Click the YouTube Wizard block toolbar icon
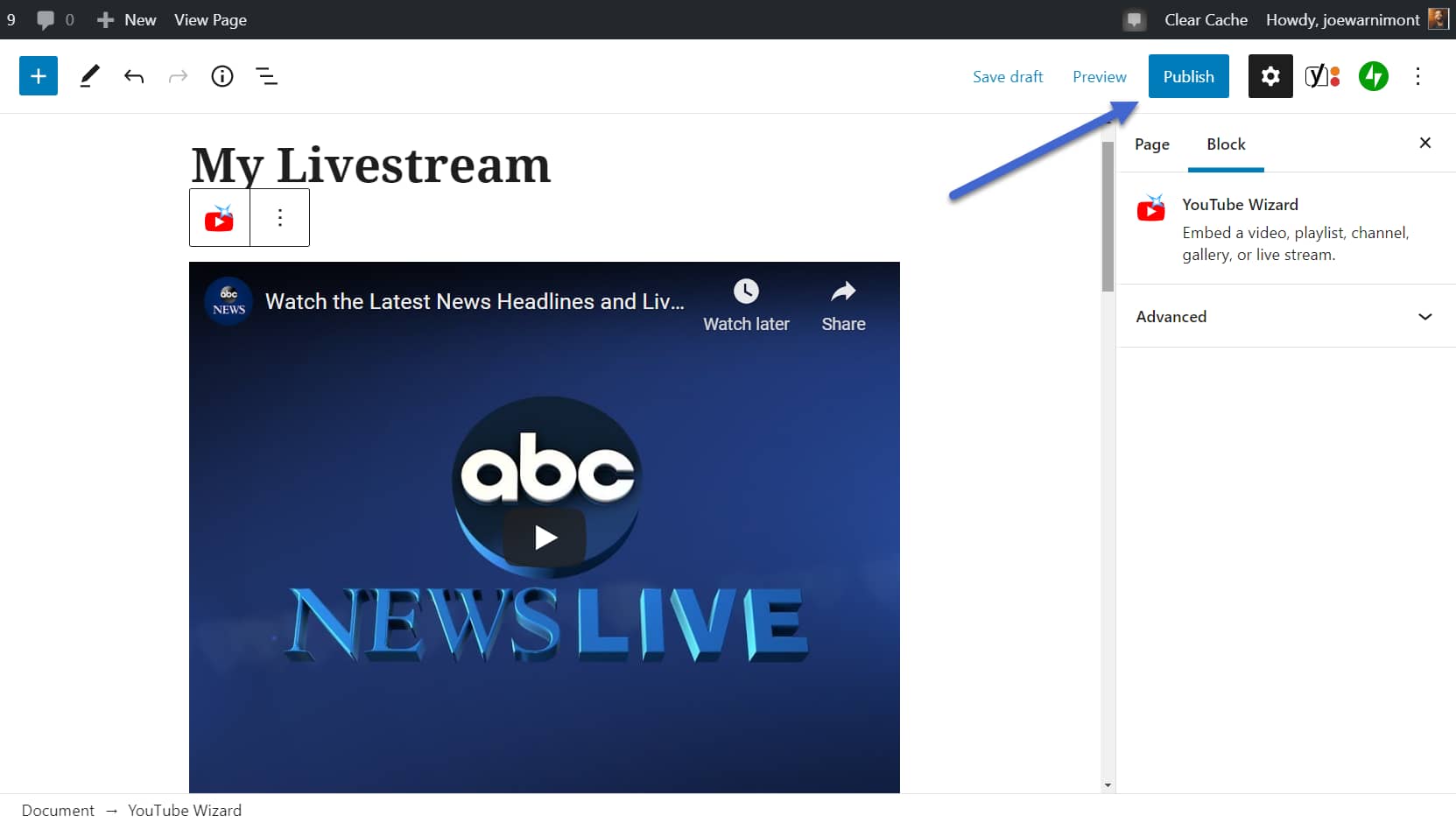The width and height of the screenshot is (1456, 823). tap(220, 218)
